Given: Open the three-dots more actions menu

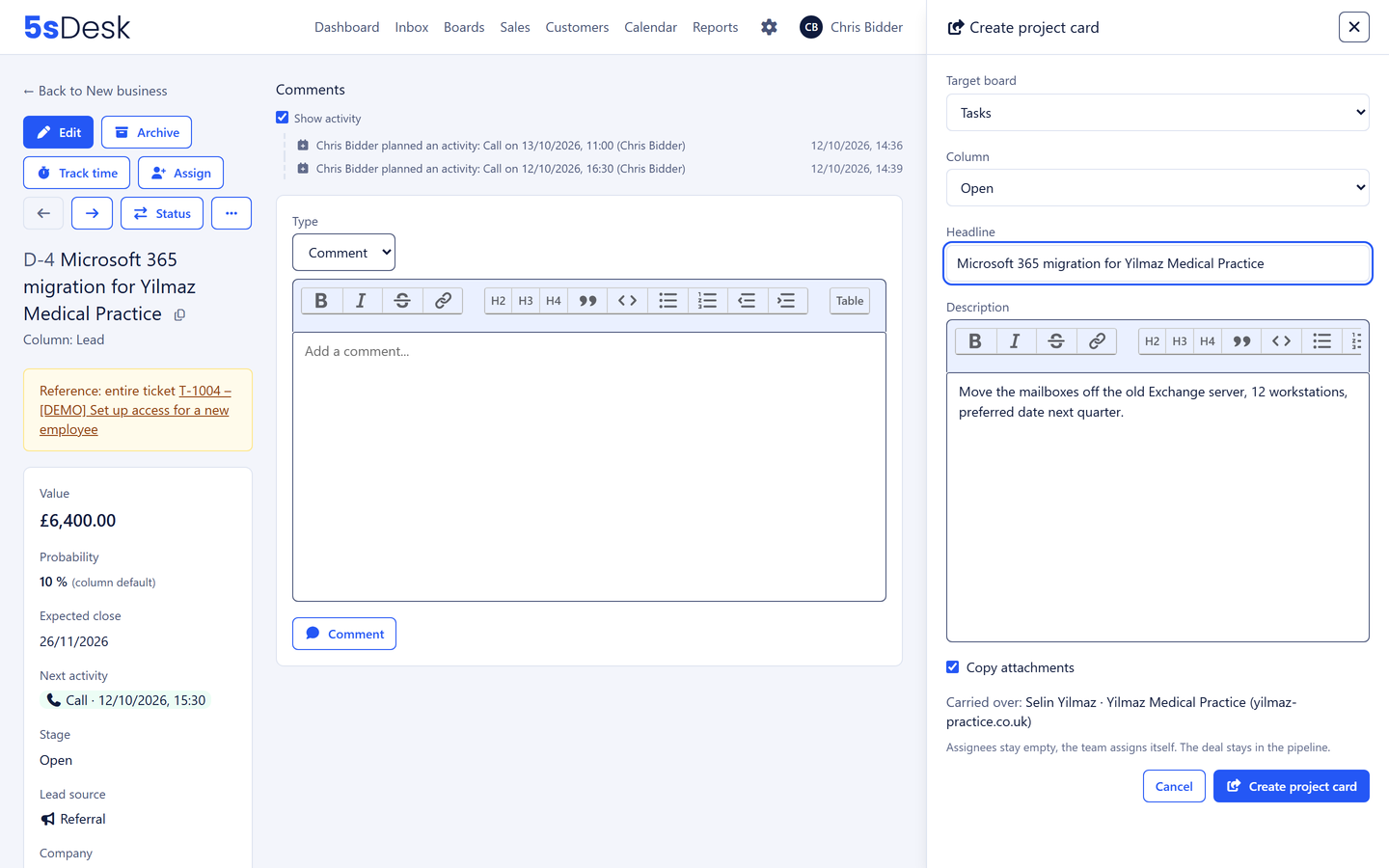Looking at the screenshot, I should [231, 213].
